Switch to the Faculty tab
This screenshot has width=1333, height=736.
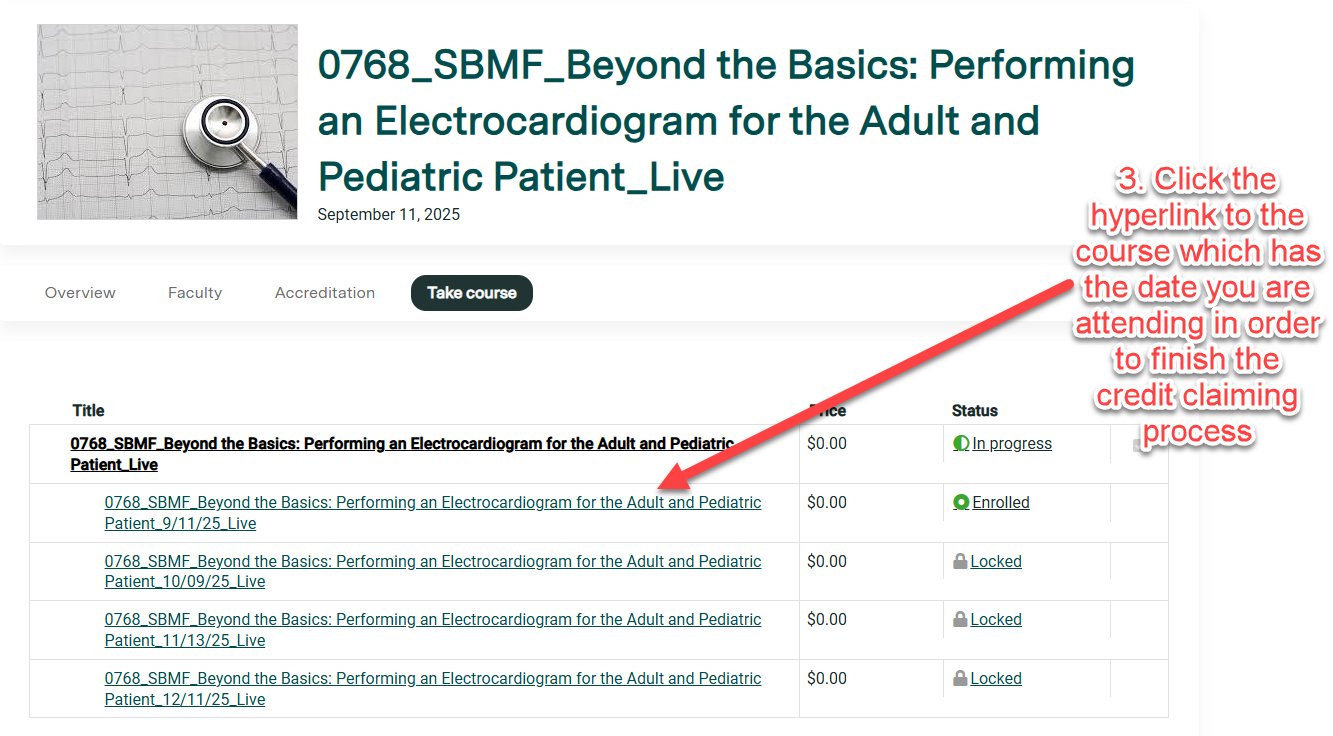pyautogui.click(x=195, y=293)
